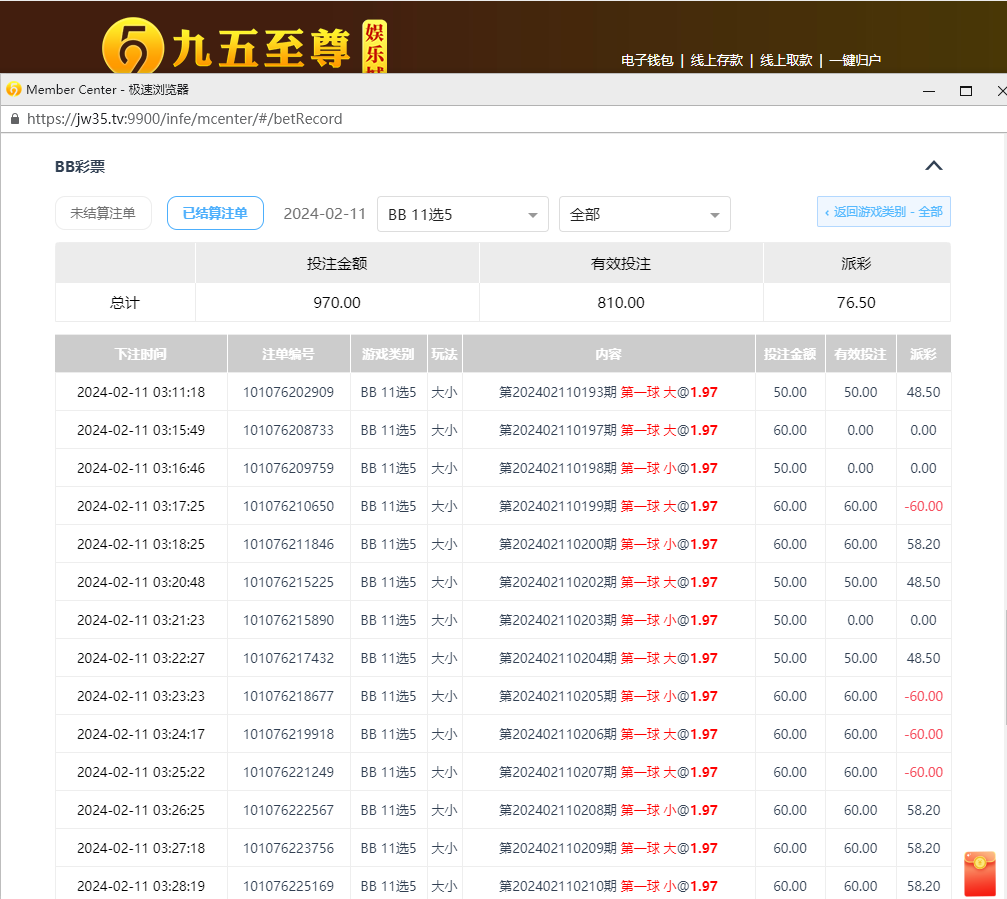1007x899 pixels.
Task: Click the 一键归户 link
Action: [x=854, y=60]
